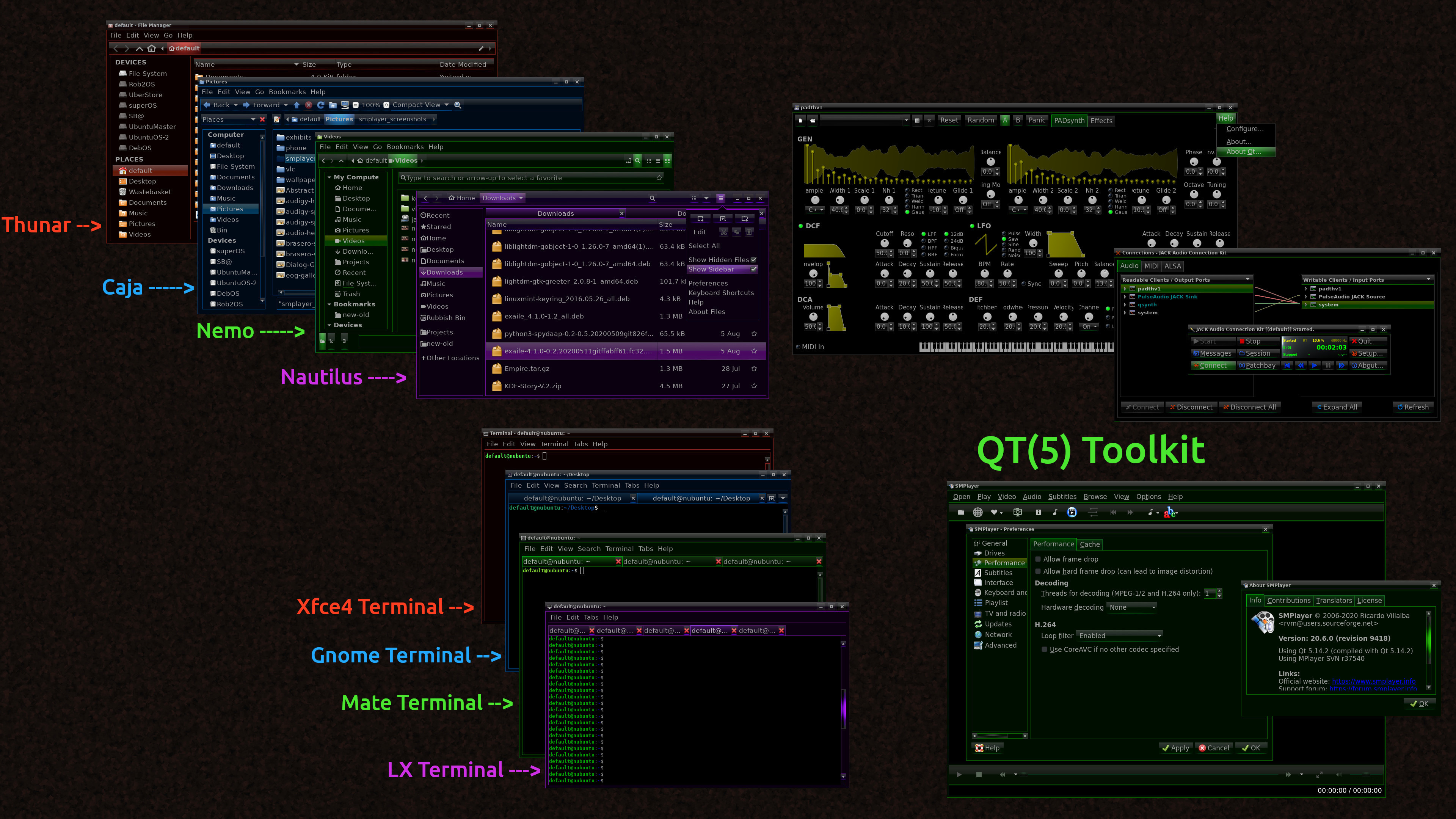Open the computer icon in Caja toolbar
Image resolution: width=1456 pixels, height=819 pixels.
(345, 105)
